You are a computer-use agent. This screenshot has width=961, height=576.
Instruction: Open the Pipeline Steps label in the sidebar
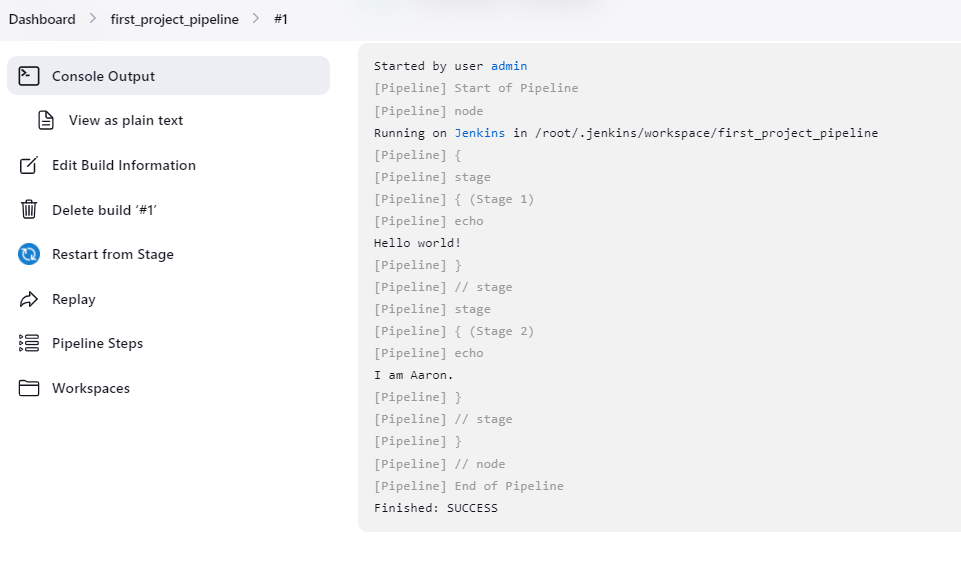[x=97, y=343]
